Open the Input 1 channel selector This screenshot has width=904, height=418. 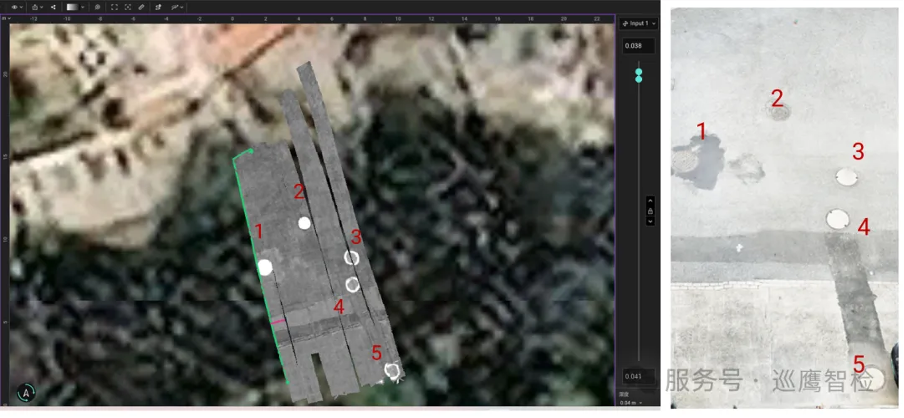tap(639, 22)
